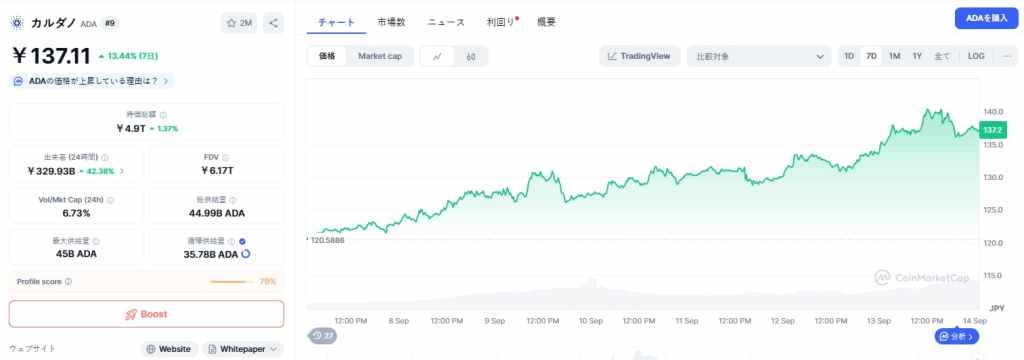This screenshot has height=360, width=1024.
Task: Expand the 24h volume chevron beside 42.38%
Action: pos(122,171)
